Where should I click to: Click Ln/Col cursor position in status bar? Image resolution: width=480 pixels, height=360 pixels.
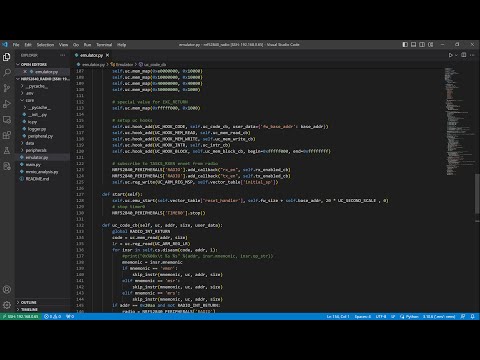[x=338, y=317]
